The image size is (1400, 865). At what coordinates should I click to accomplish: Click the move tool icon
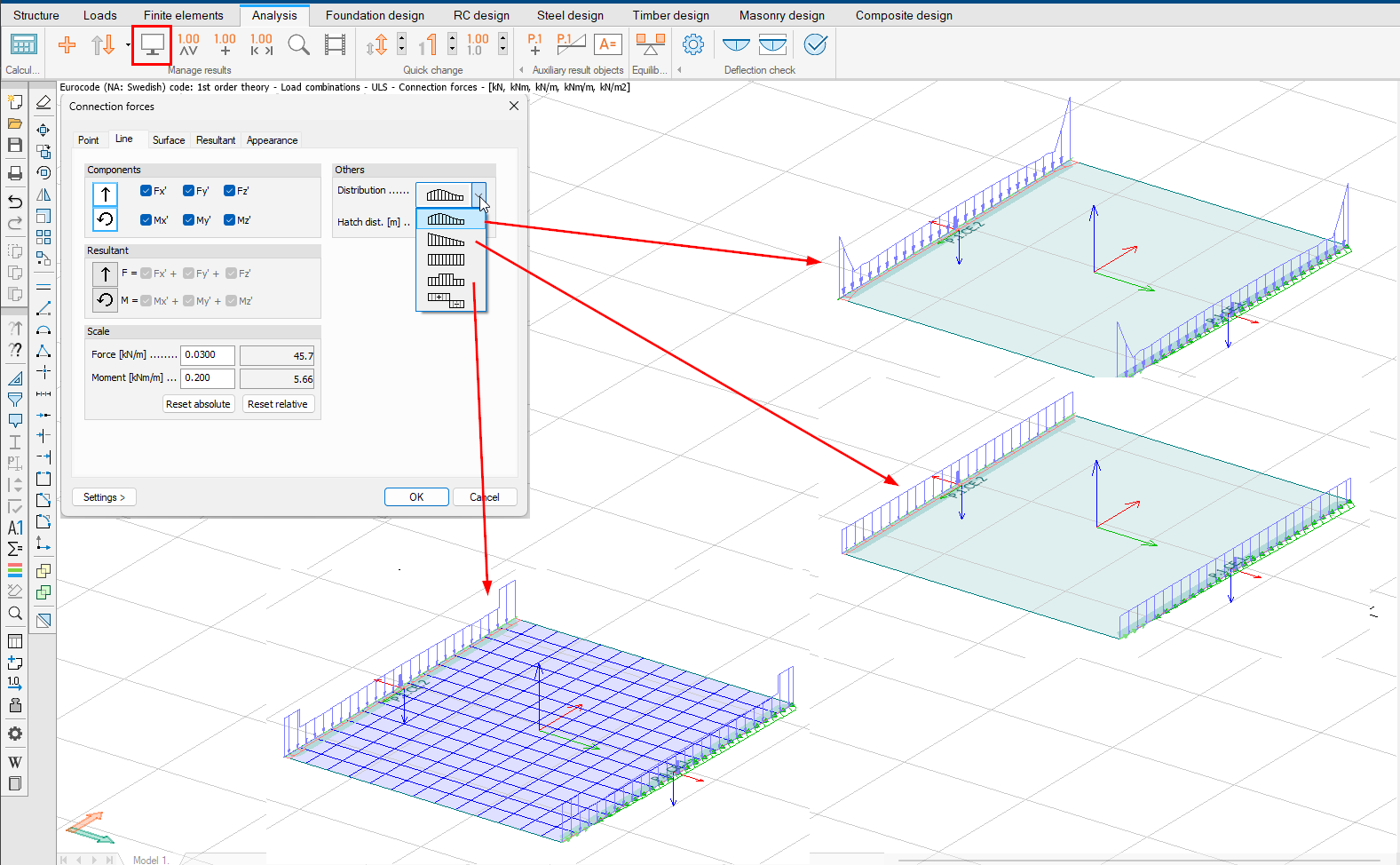point(44,130)
